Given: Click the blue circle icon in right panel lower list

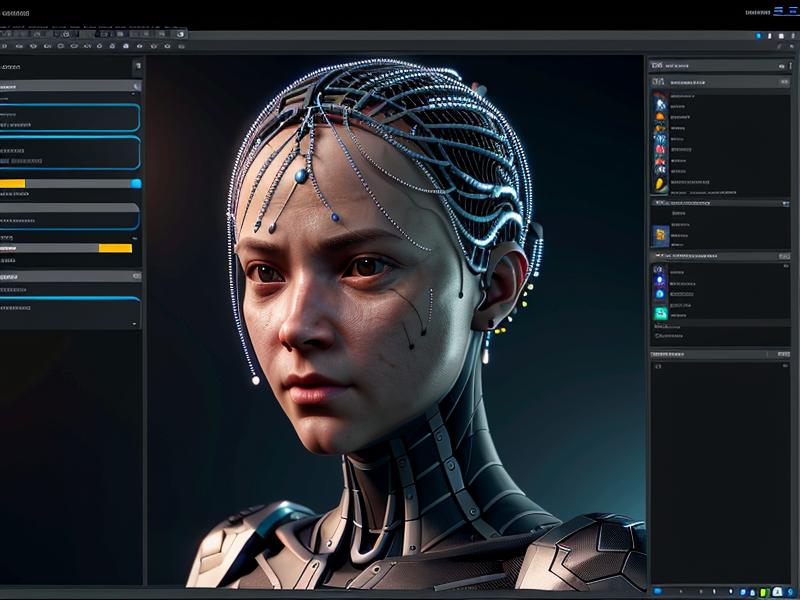Looking at the screenshot, I should (x=660, y=282).
